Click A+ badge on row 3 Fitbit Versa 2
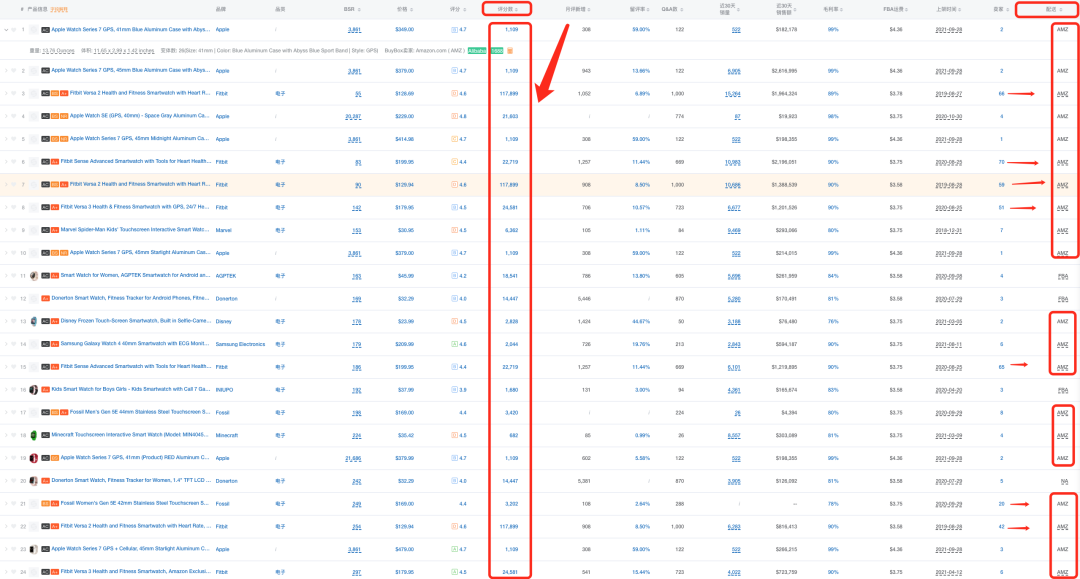Image resolution: width=1080 pixels, height=579 pixels. [63, 93]
